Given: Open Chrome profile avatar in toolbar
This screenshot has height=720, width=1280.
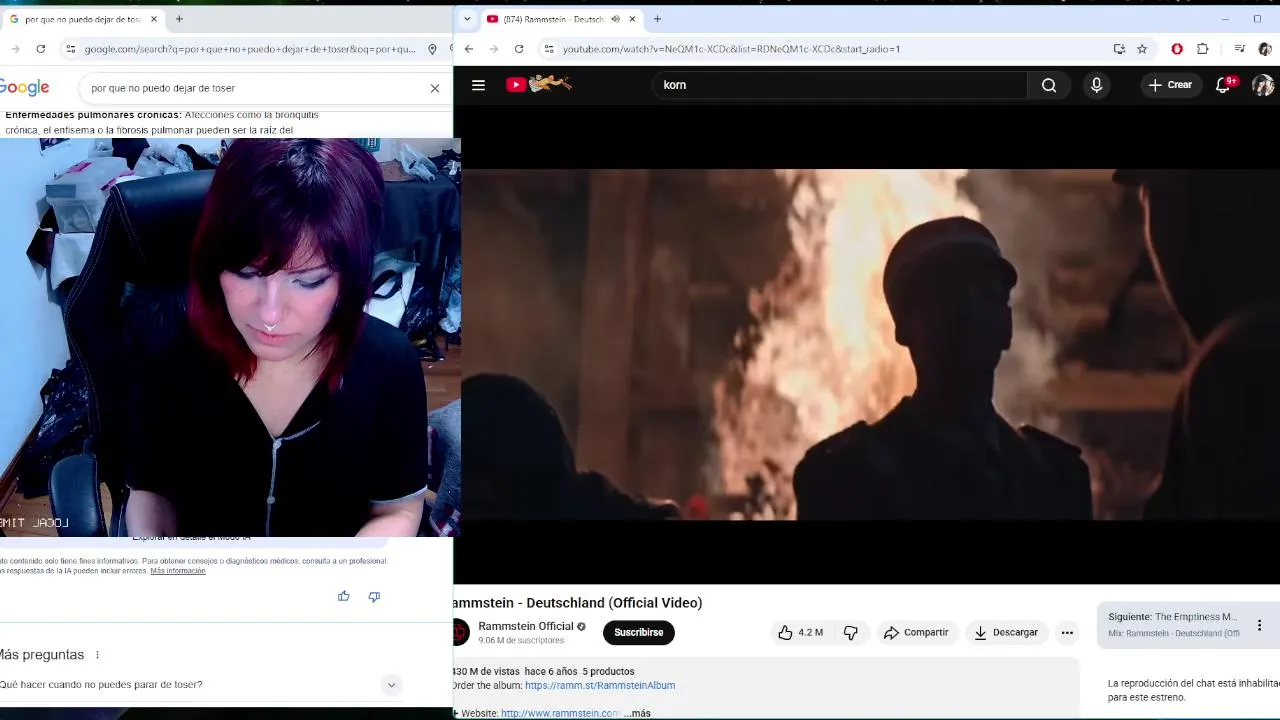Looking at the screenshot, I should (1265, 49).
